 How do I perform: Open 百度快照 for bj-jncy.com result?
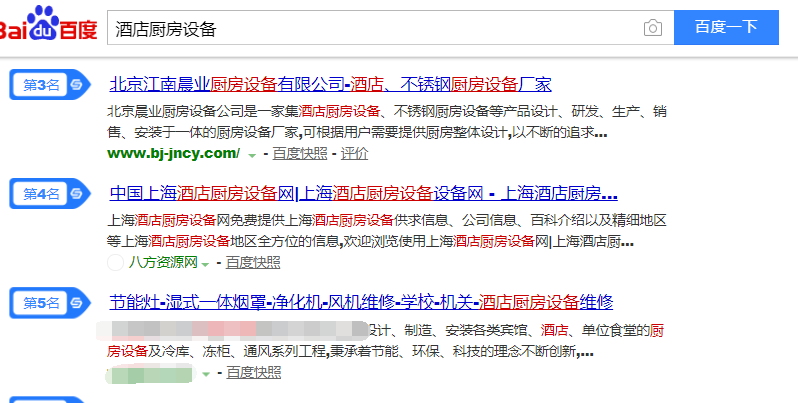(x=300, y=153)
